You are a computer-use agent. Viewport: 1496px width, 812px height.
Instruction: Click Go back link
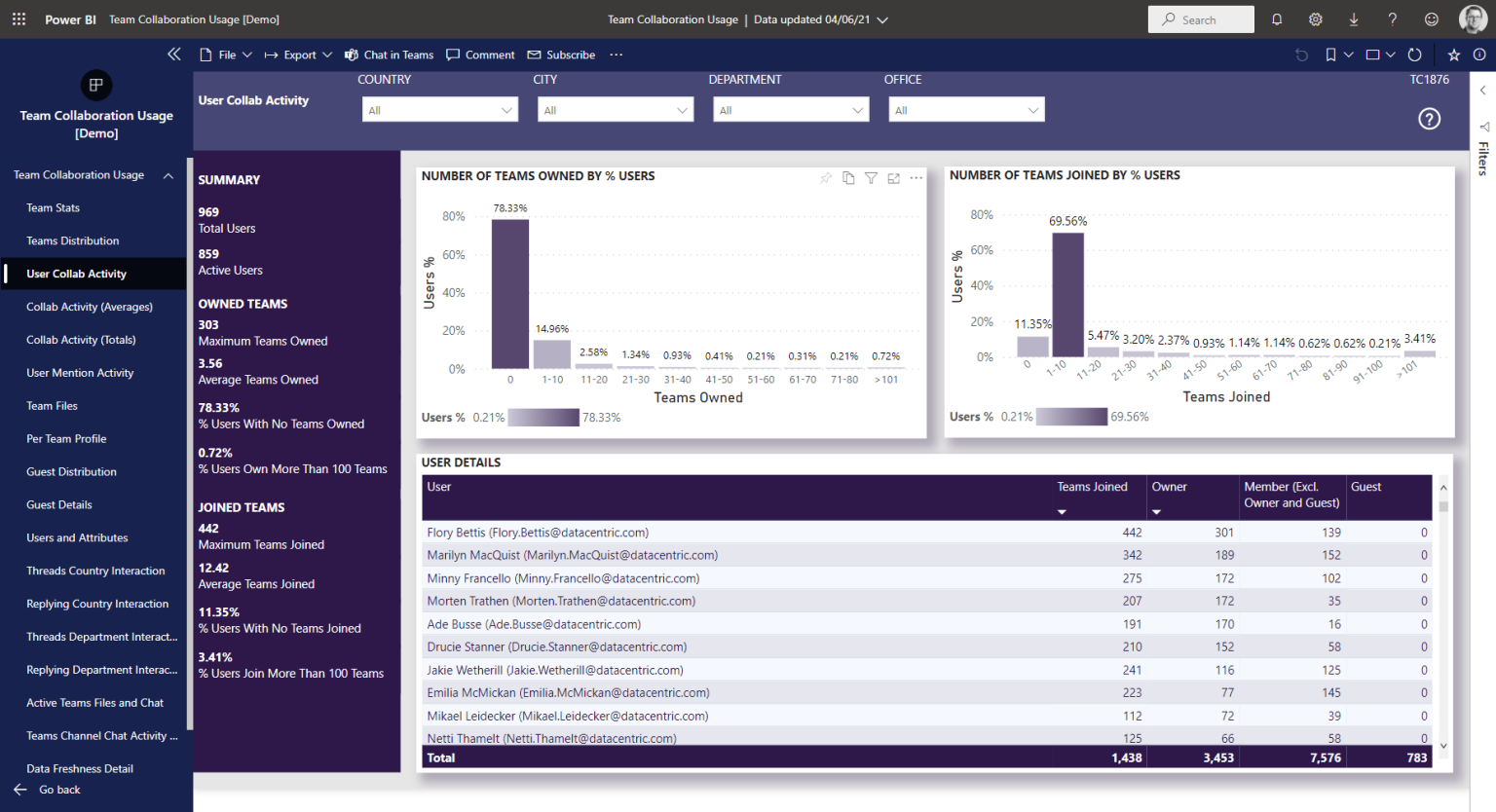48,790
